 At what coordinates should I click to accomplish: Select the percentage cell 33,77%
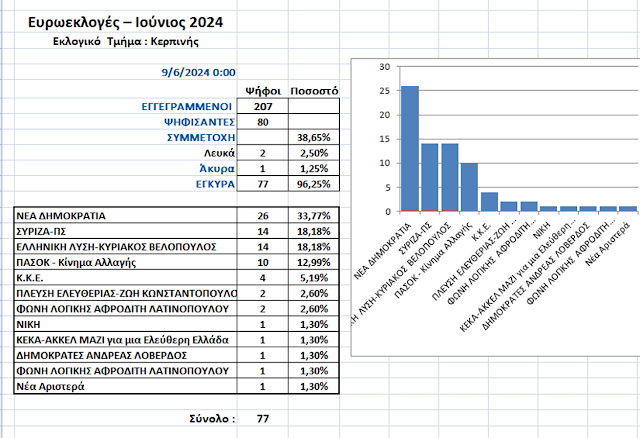coord(314,216)
